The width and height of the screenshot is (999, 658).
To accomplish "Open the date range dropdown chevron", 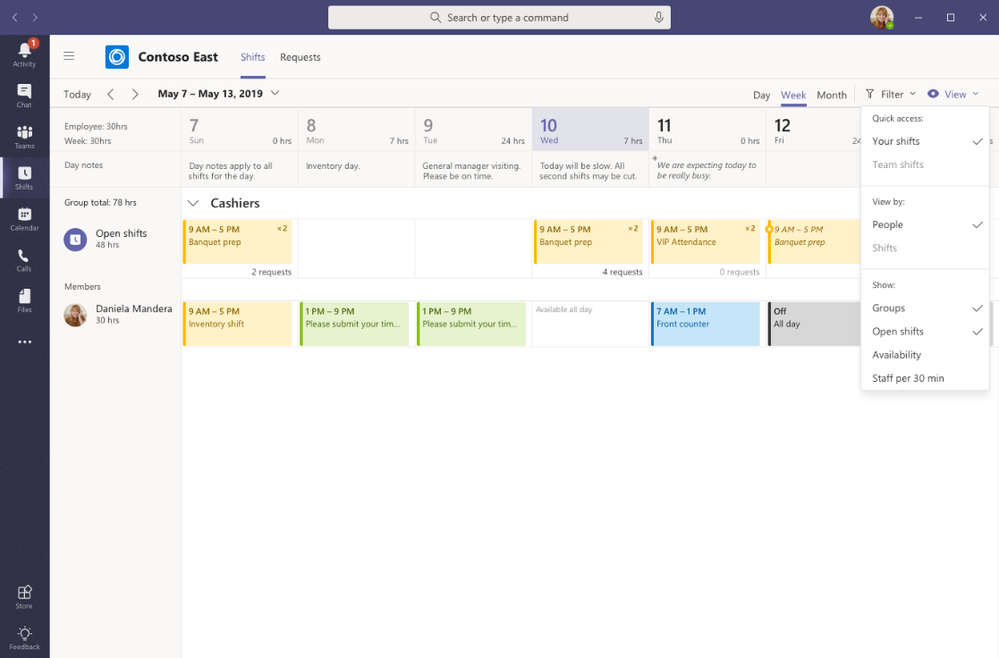I will [275, 93].
